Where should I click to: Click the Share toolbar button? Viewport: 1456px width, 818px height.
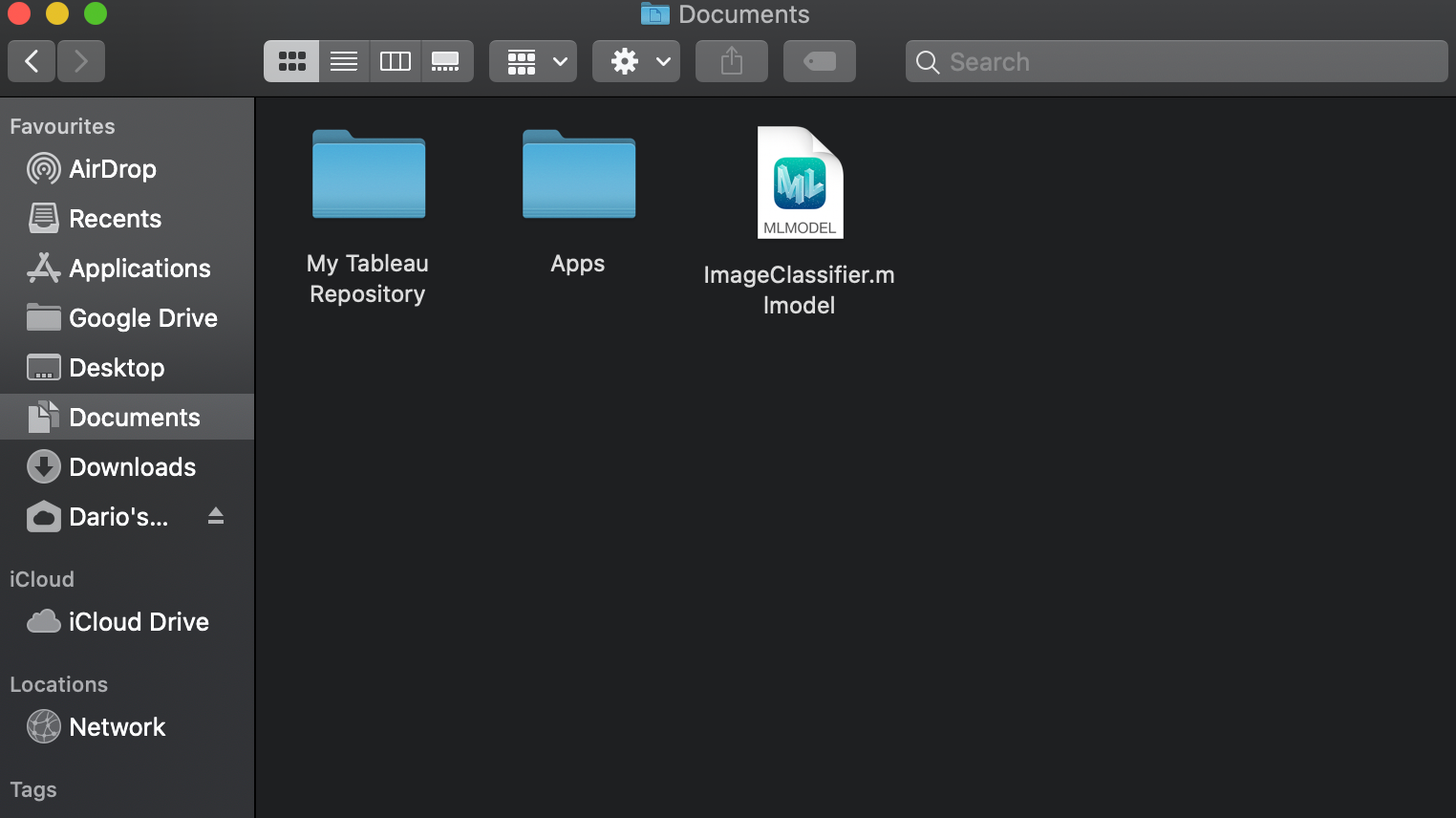[732, 61]
